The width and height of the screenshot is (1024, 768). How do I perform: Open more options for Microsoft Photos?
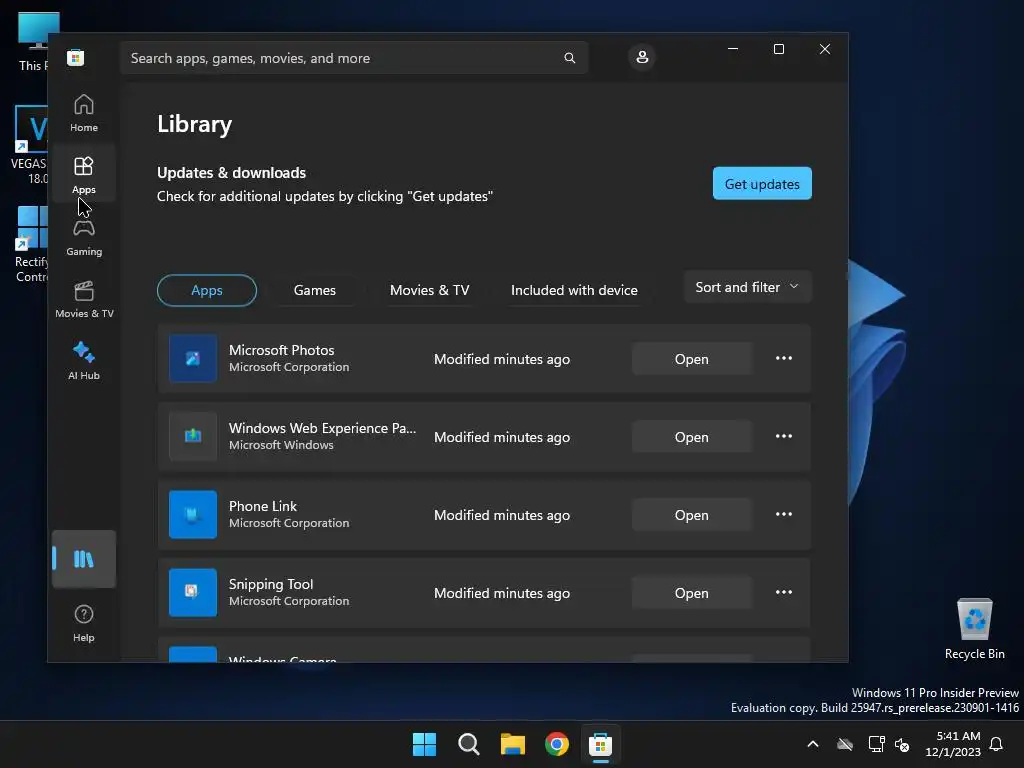(x=784, y=359)
